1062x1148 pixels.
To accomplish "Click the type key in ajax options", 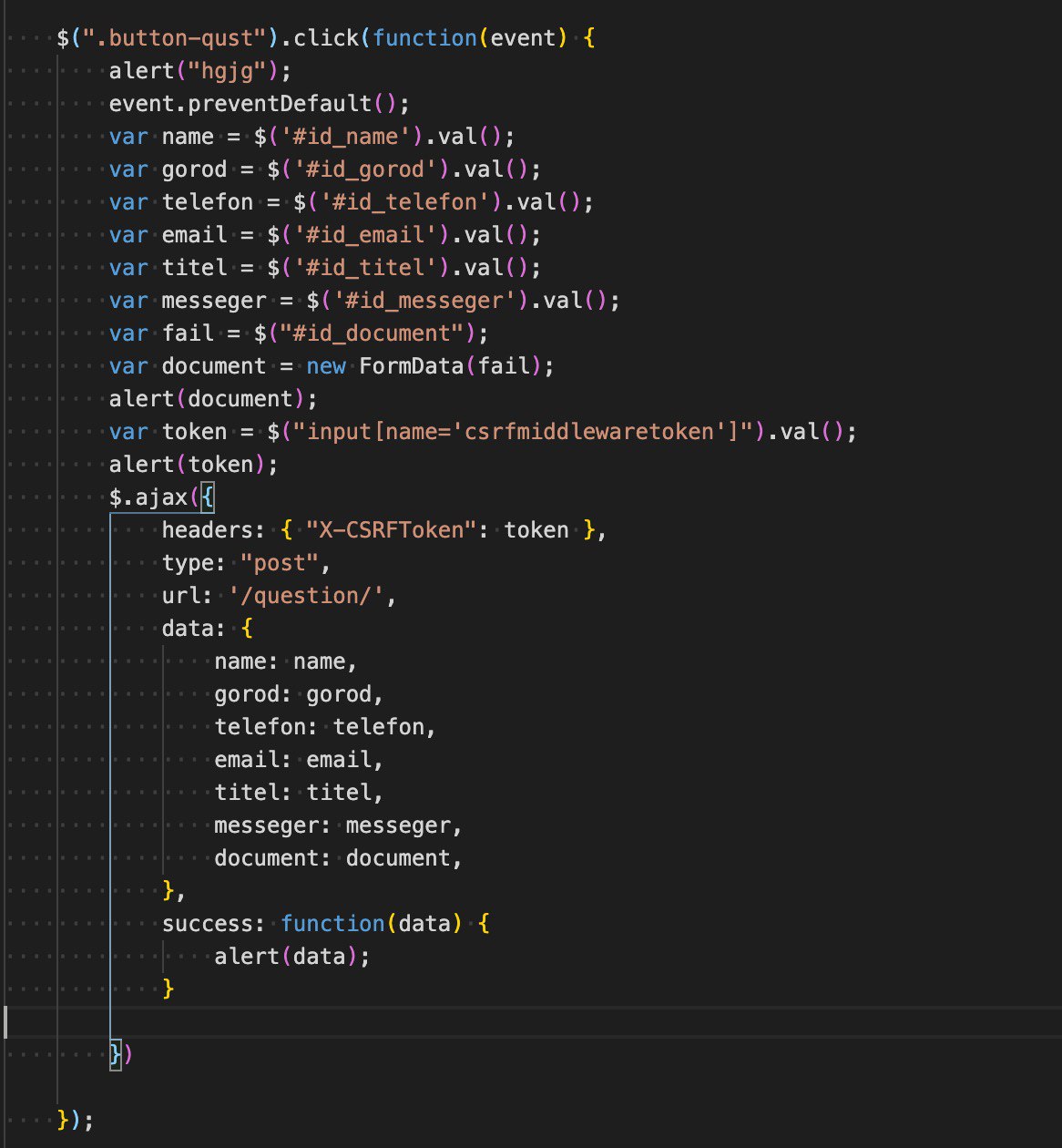I will (188, 563).
